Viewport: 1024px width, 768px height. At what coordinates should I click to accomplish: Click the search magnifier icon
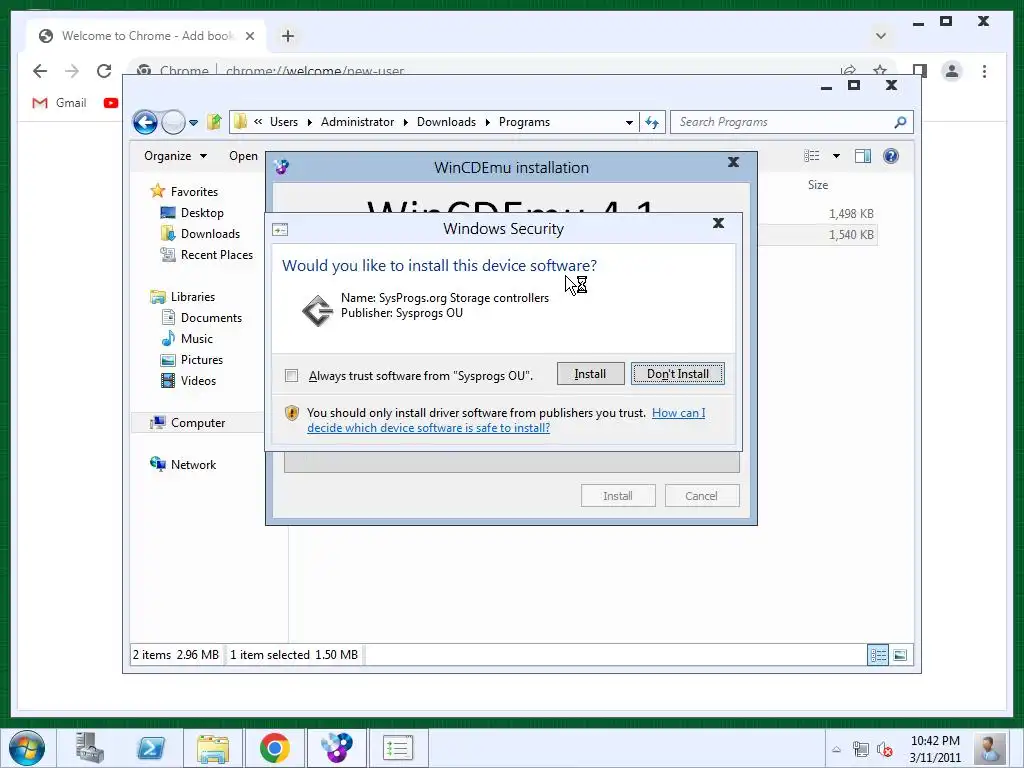901,122
